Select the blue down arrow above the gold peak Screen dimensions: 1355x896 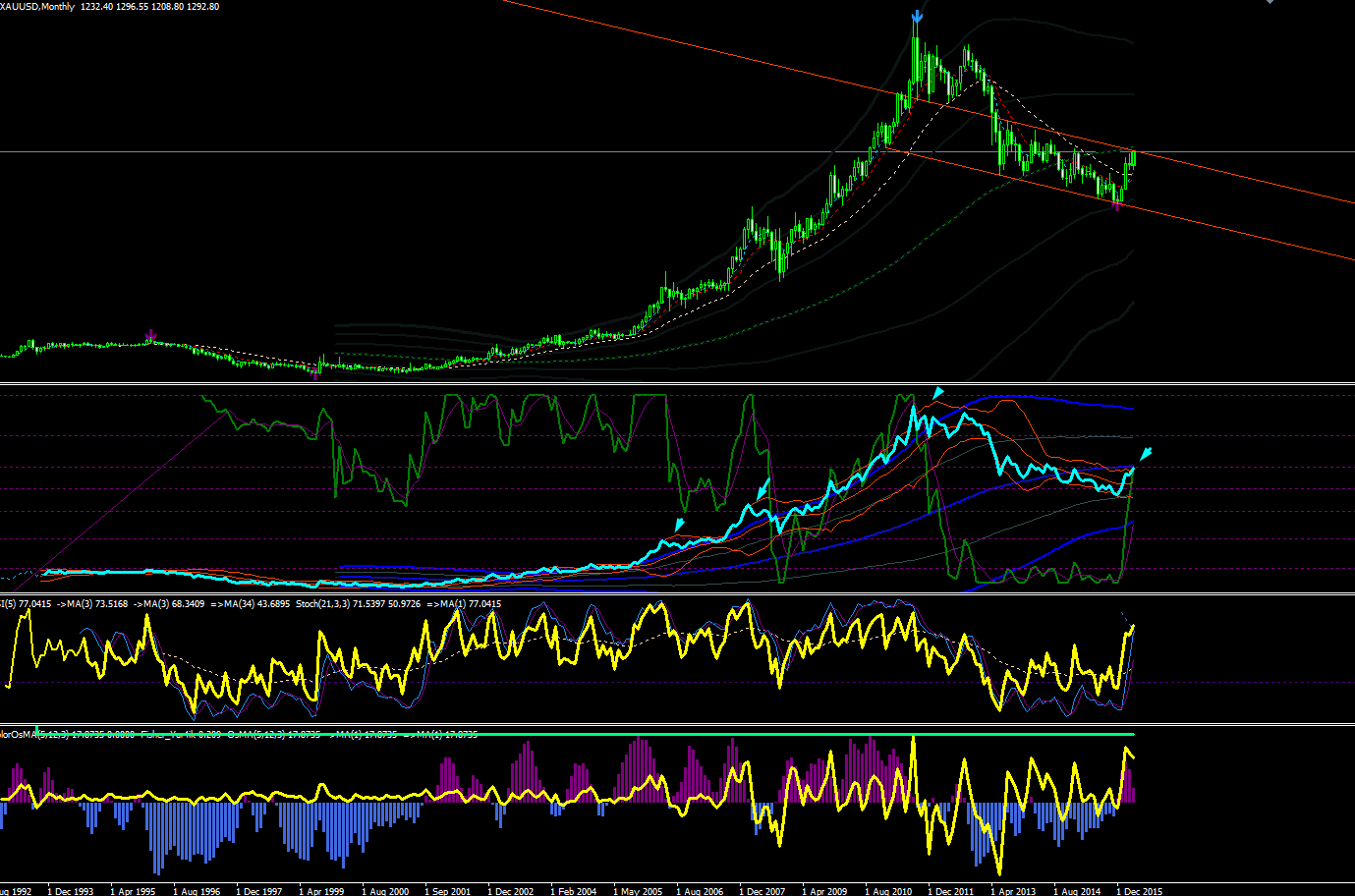[917, 17]
